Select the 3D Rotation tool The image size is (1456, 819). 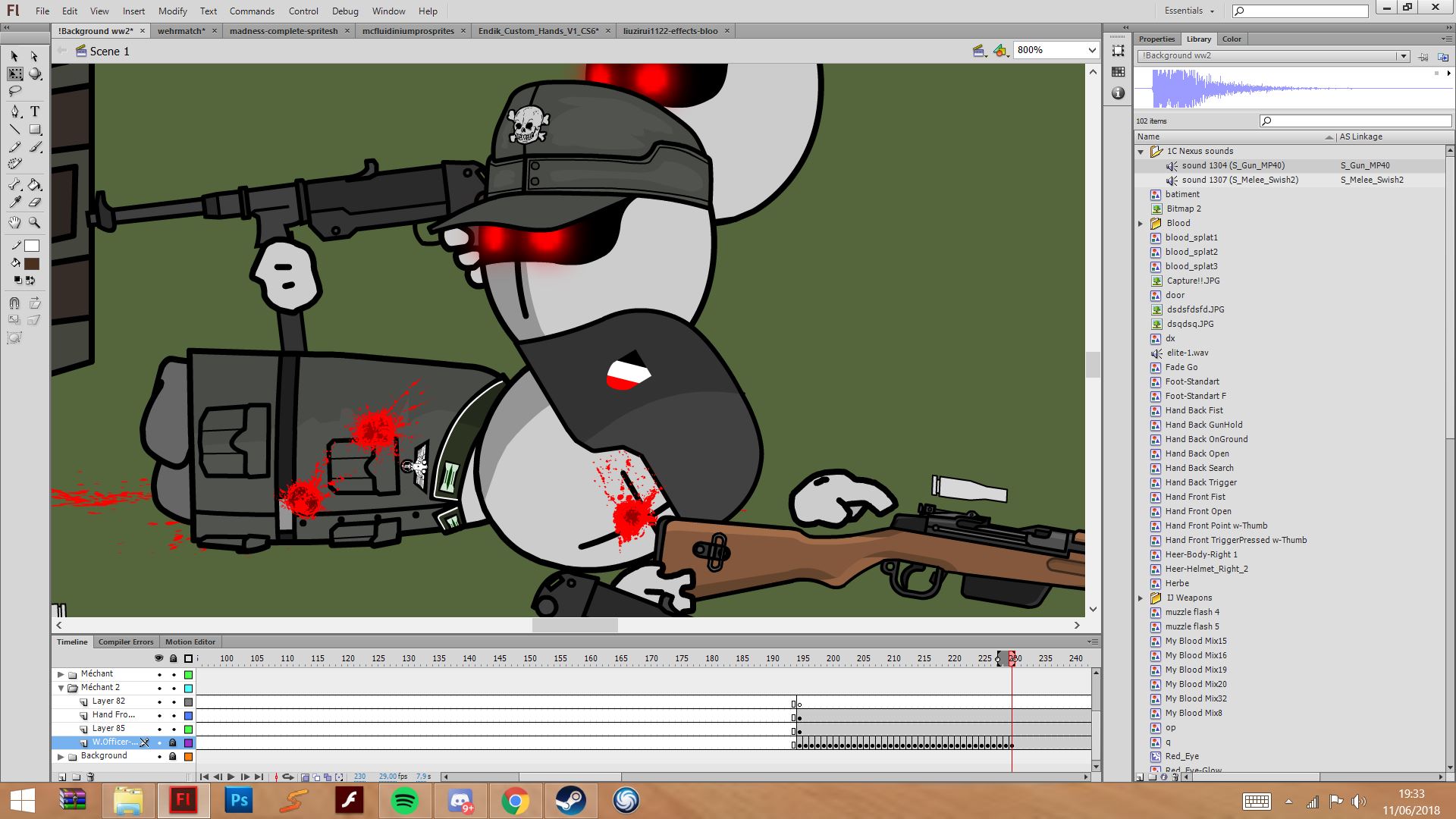[34, 74]
